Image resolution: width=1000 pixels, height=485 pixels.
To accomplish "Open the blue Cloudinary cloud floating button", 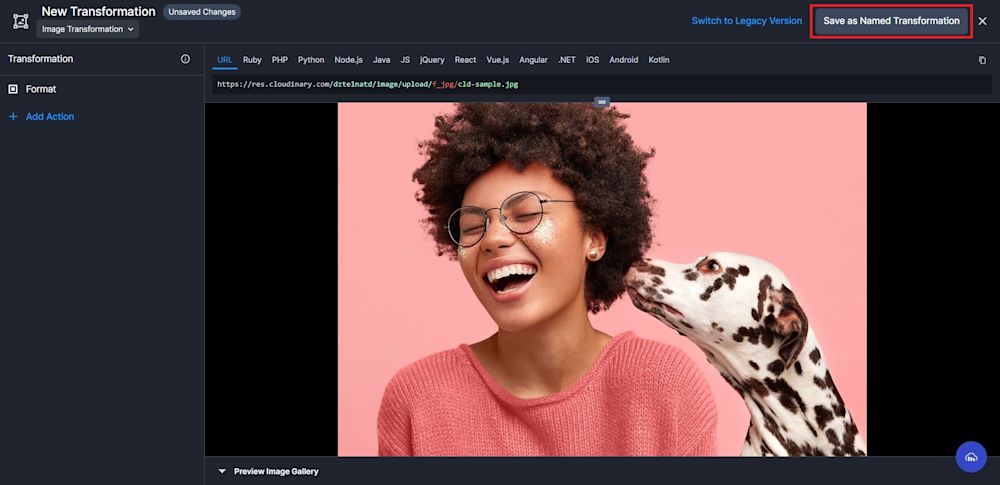I will [970, 457].
